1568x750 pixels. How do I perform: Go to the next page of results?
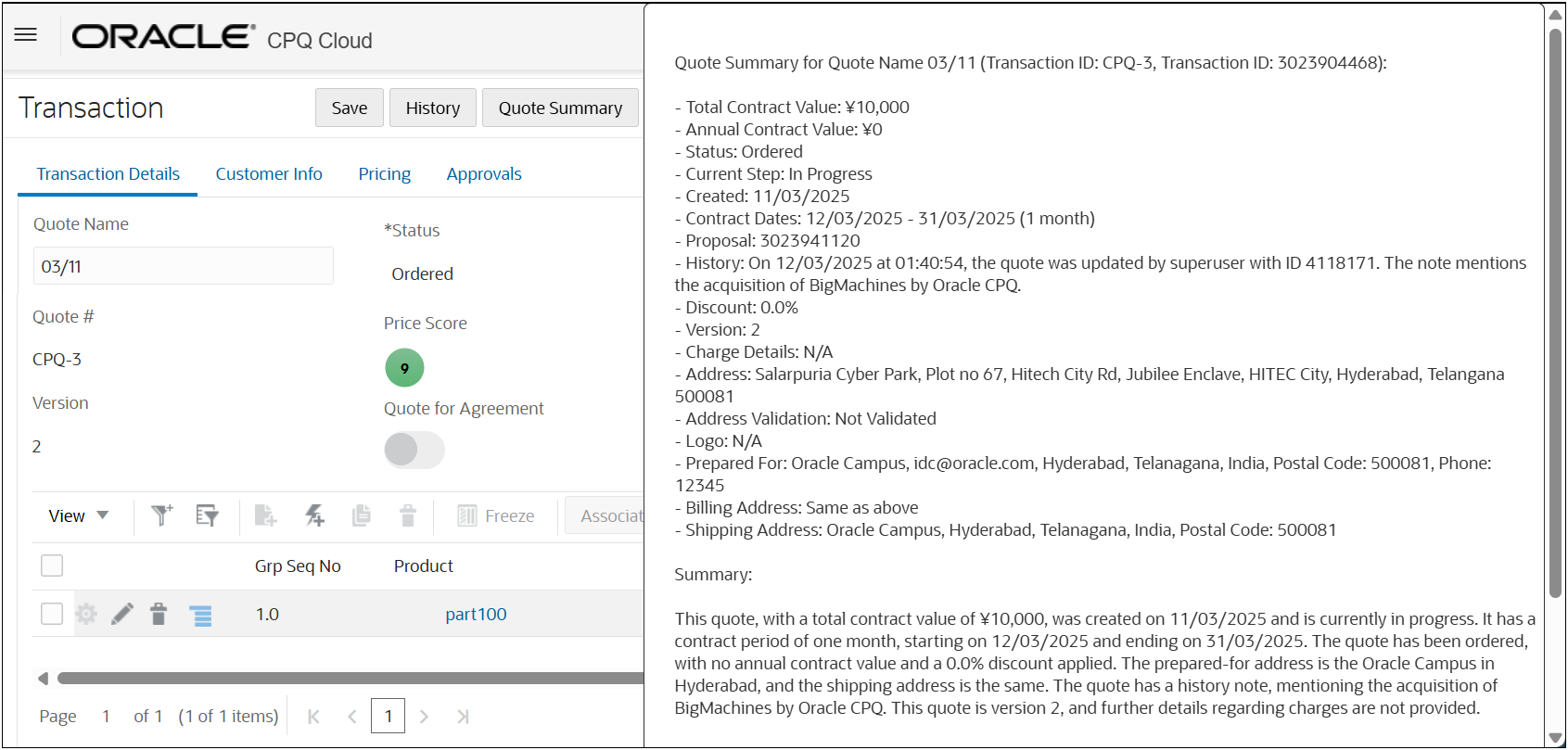point(424,716)
